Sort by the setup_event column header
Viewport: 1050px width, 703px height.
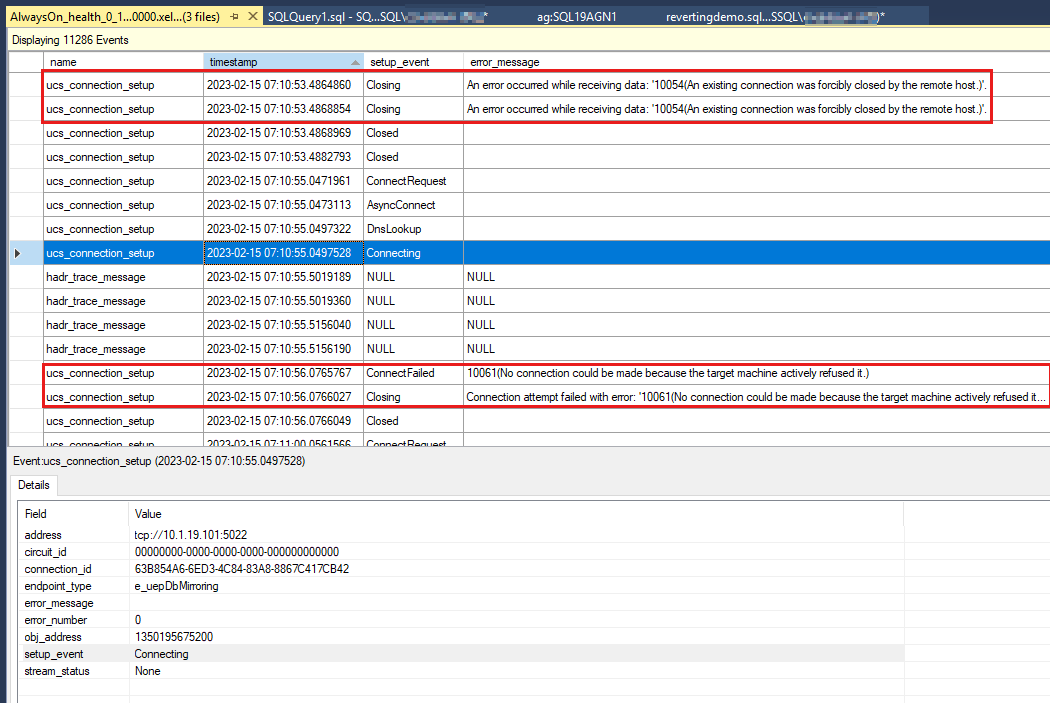point(410,62)
